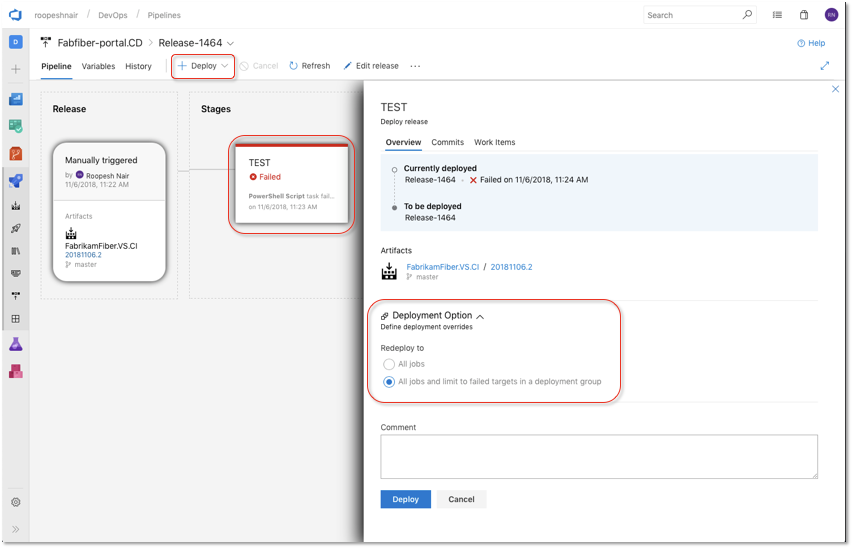
Task: Click the shopping bag marketplace icon
Action: click(x=803, y=15)
